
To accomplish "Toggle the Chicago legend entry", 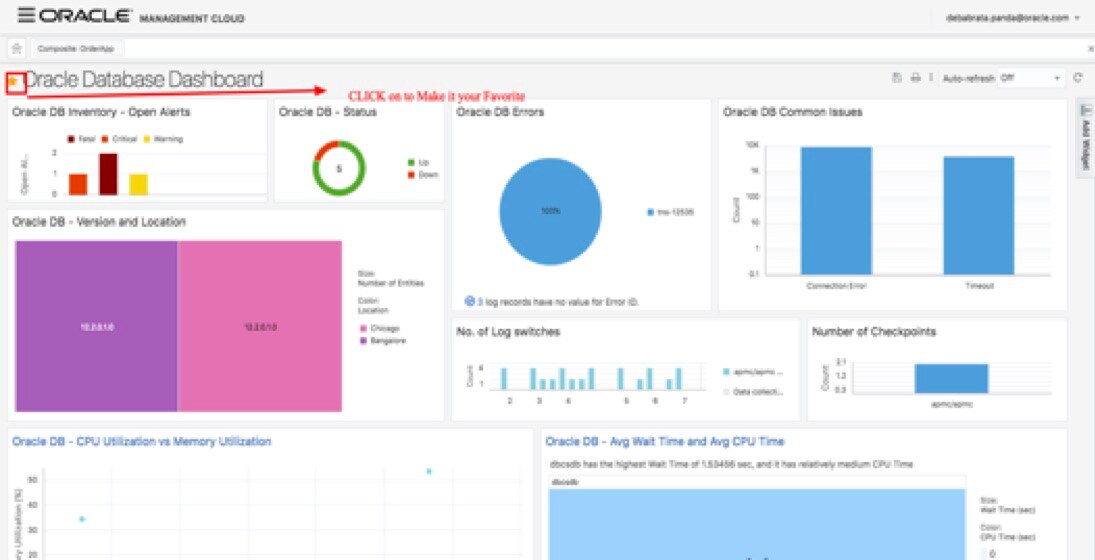I will click(380, 328).
